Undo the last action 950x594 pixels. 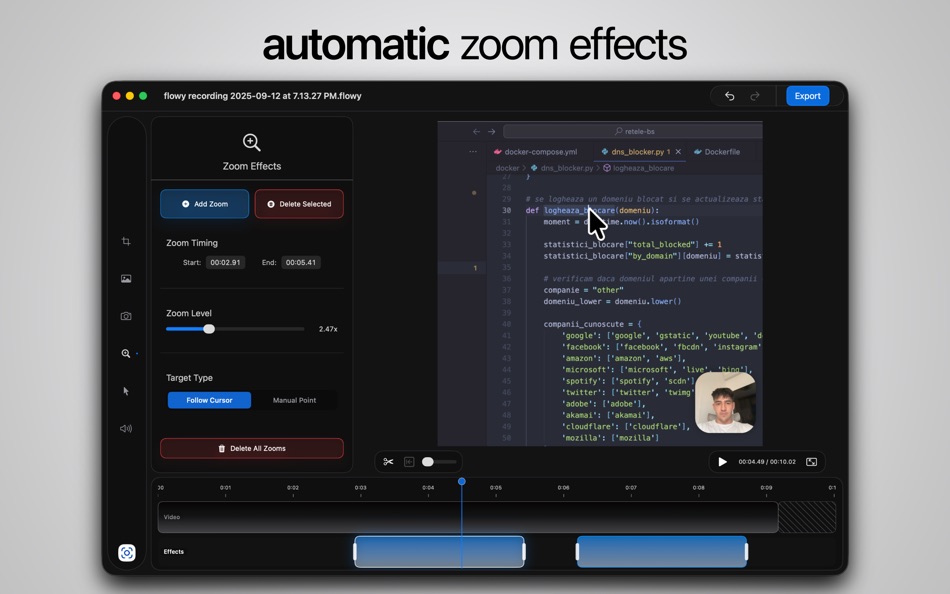[x=729, y=95]
